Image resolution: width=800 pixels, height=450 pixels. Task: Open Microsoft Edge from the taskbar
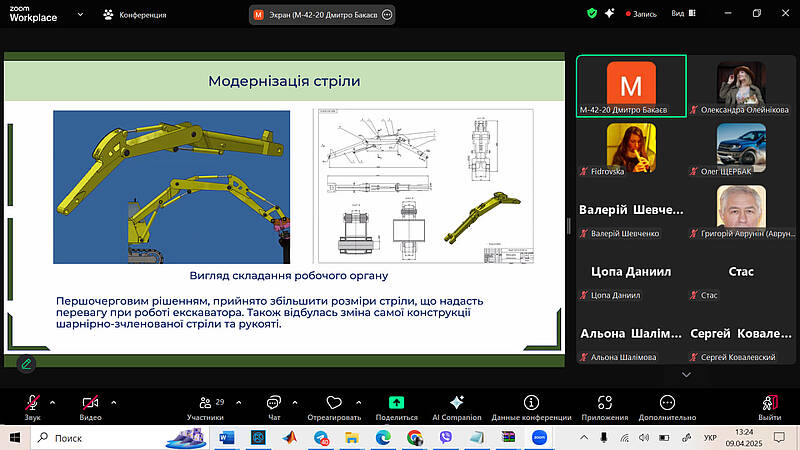pyautogui.click(x=383, y=438)
